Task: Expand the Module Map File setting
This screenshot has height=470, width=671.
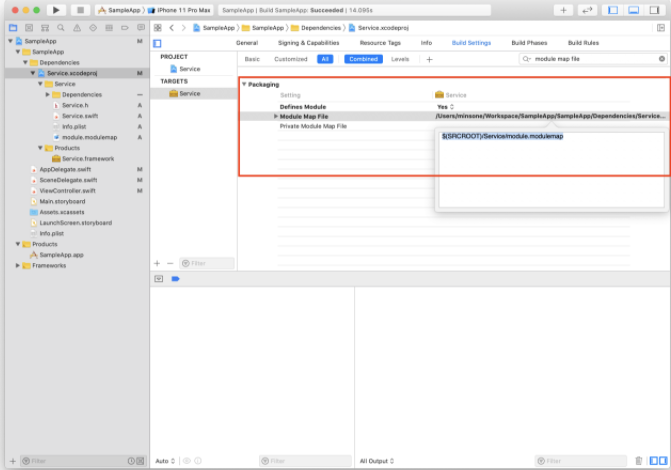Action: pos(276,116)
